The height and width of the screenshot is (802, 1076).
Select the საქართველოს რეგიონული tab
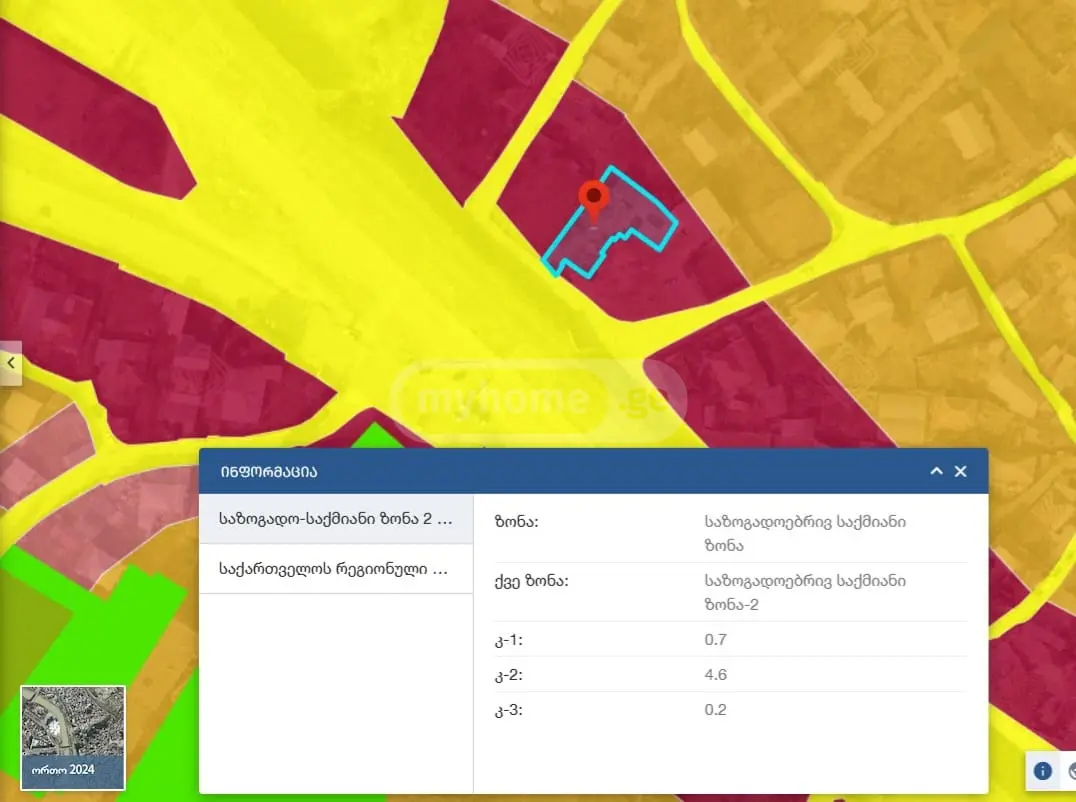tap(336, 569)
